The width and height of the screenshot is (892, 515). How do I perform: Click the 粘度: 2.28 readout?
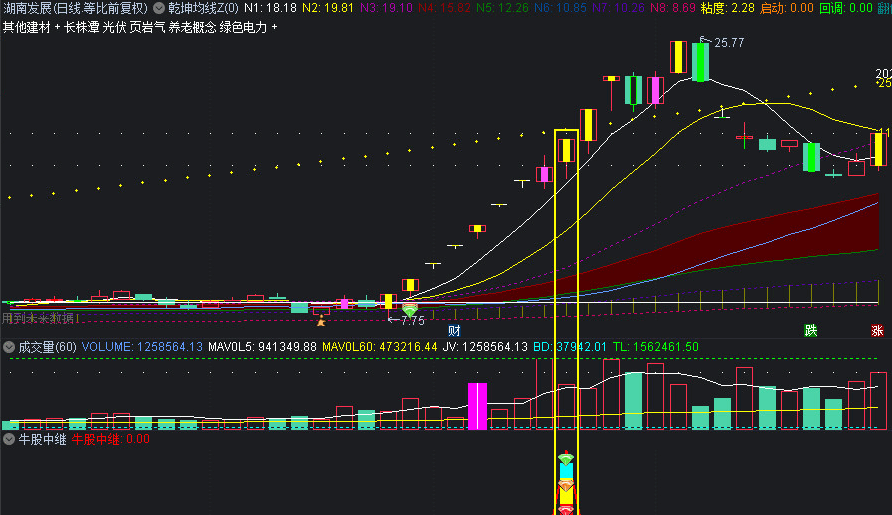click(x=728, y=8)
